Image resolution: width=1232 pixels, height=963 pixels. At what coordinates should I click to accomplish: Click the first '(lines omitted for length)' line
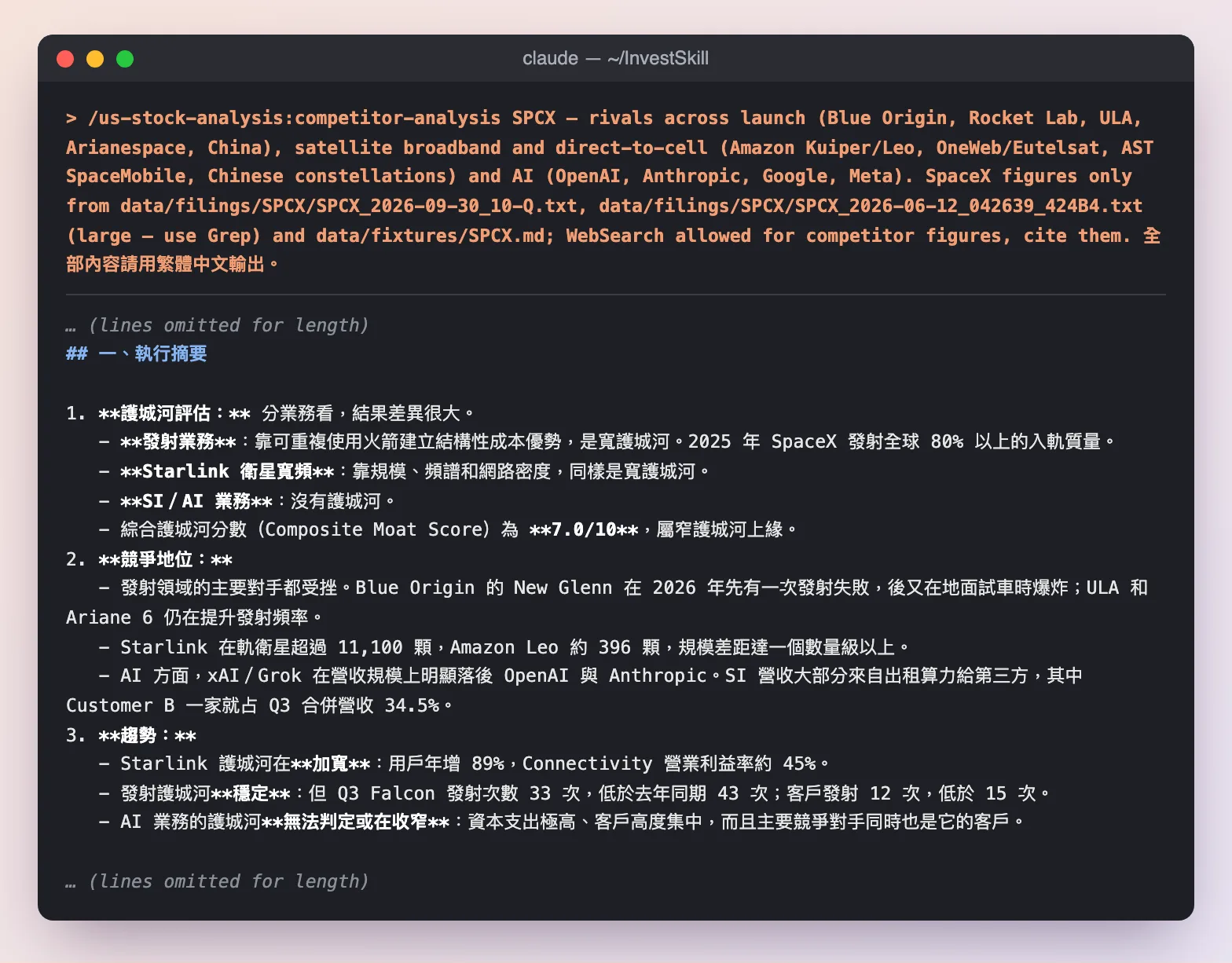tap(228, 325)
